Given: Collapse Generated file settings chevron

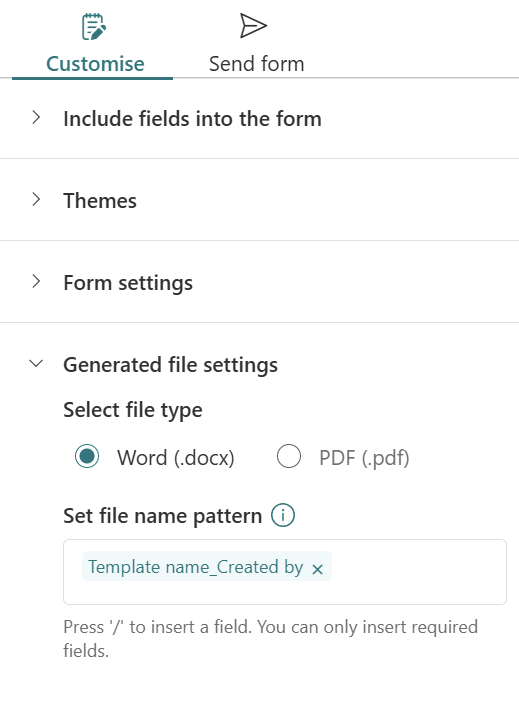Looking at the screenshot, I should pos(36,364).
